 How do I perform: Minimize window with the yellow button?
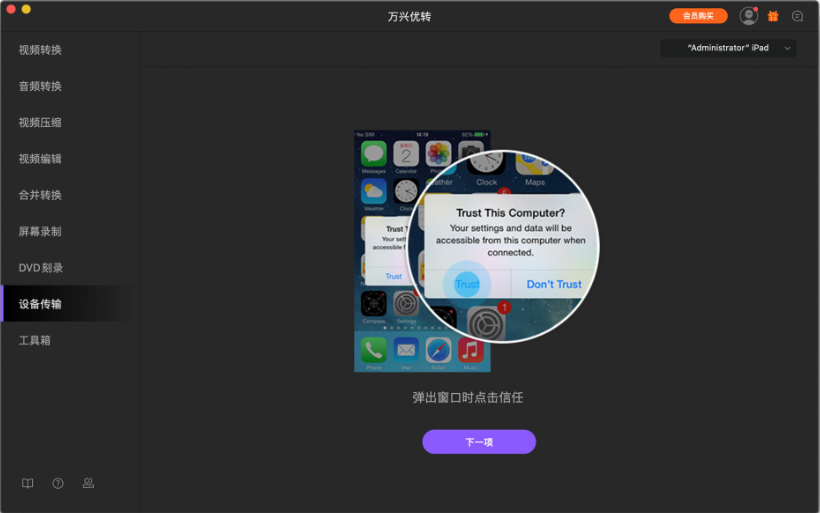pos(26,9)
